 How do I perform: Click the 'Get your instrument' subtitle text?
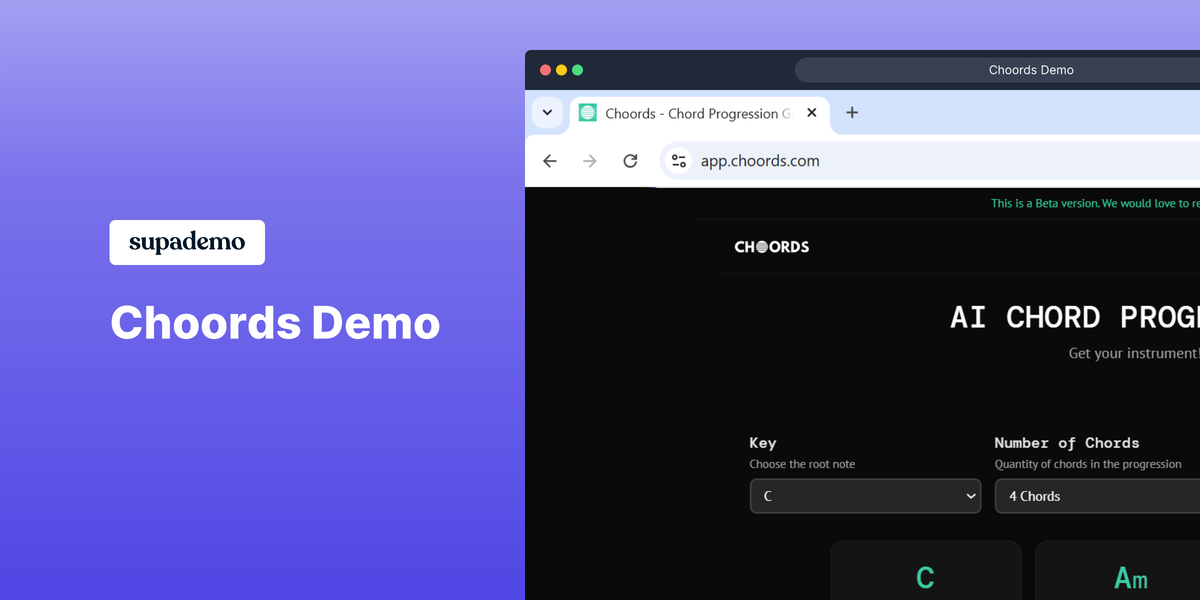point(1134,353)
